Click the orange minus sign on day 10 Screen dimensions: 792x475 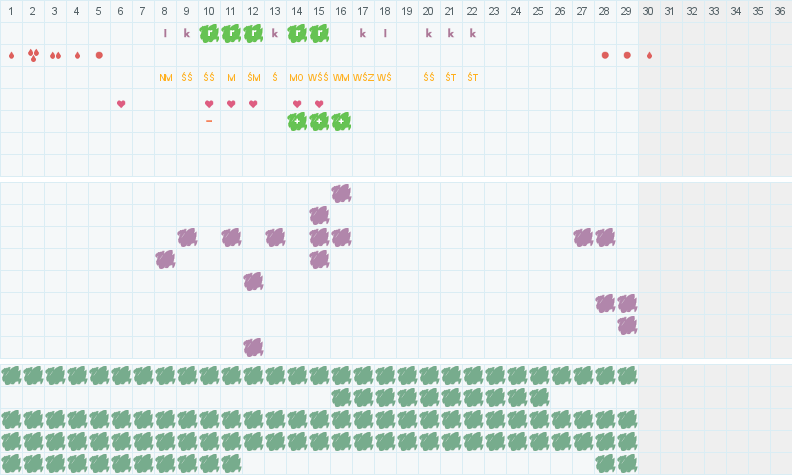point(209,121)
